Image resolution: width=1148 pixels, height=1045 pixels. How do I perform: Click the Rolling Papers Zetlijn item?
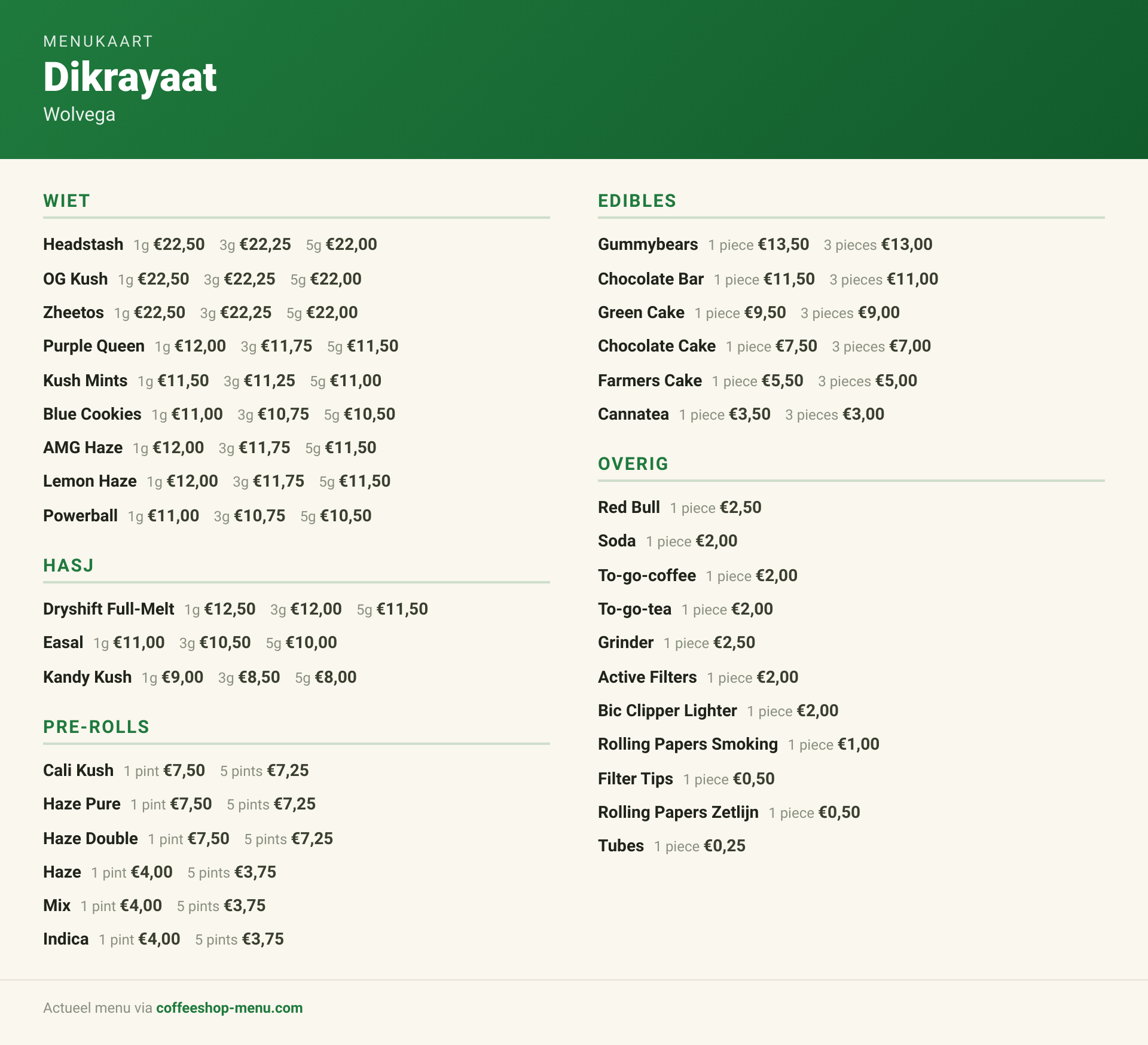[678, 812]
